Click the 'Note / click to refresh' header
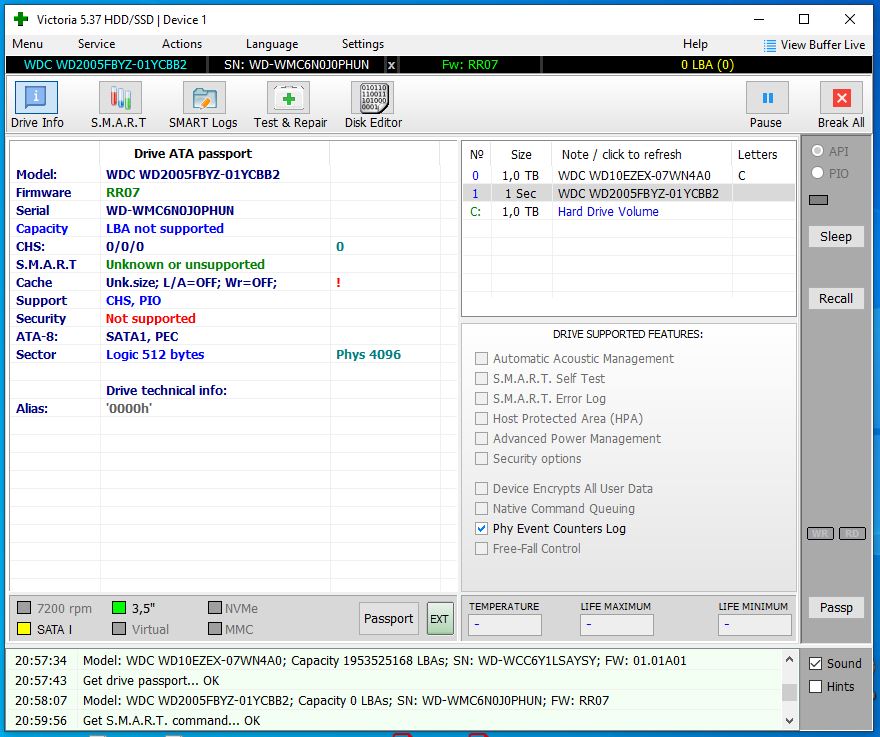Screen dimensions: 880x737 [621, 154]
